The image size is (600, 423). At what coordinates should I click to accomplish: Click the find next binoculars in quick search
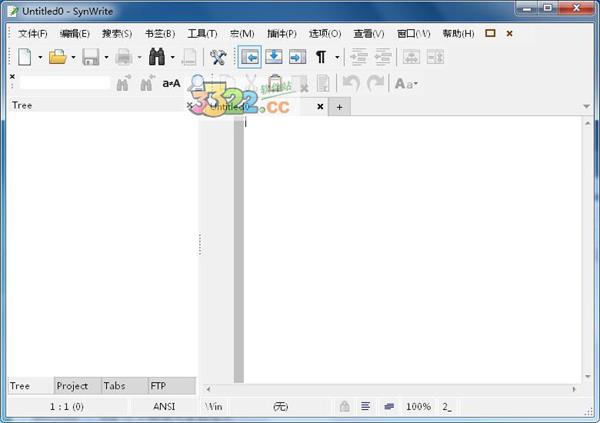[123, 83]
